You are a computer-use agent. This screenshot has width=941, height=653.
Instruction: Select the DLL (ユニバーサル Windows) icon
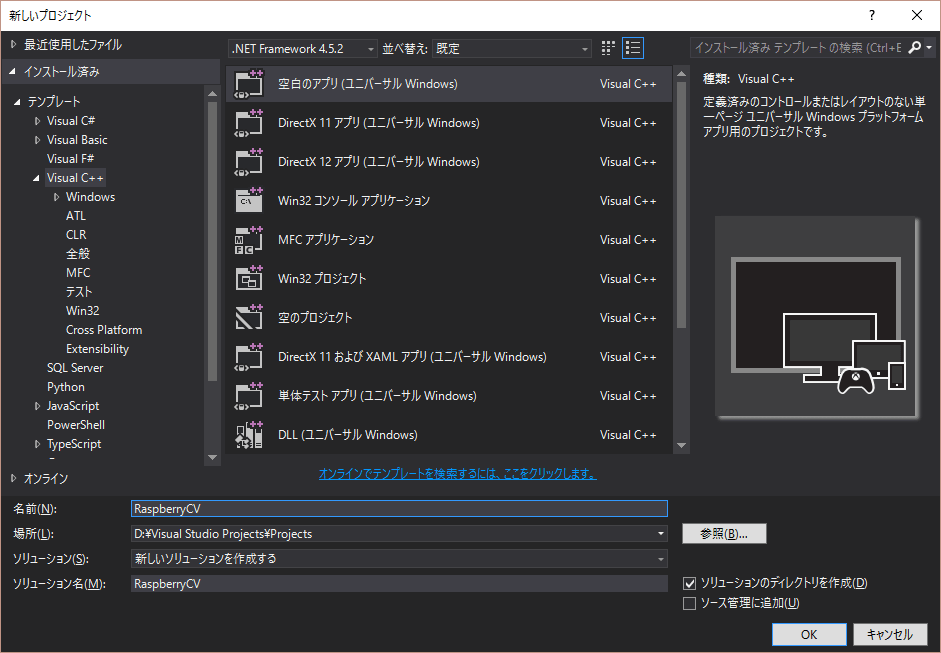click(x=248, y=435)
